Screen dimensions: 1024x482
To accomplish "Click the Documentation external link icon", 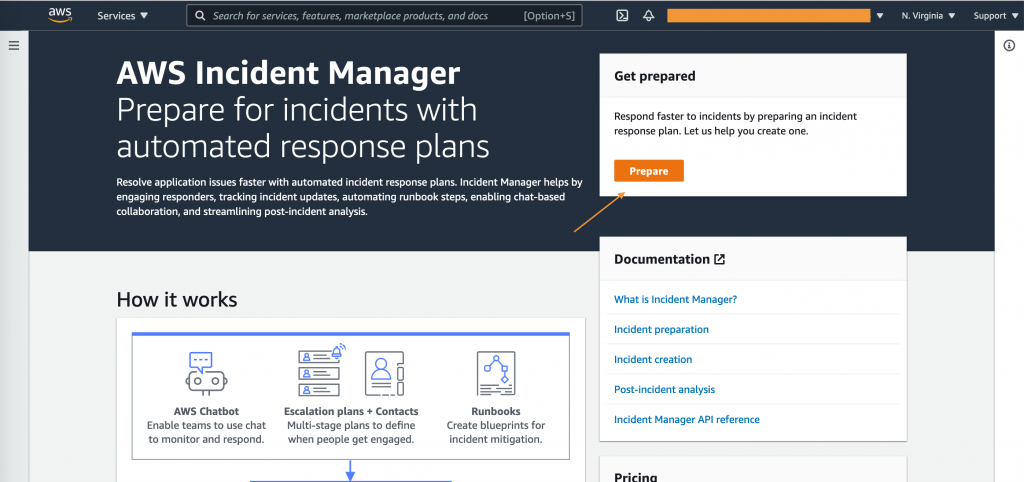I will pyautogui.click(x=719, y=259).
